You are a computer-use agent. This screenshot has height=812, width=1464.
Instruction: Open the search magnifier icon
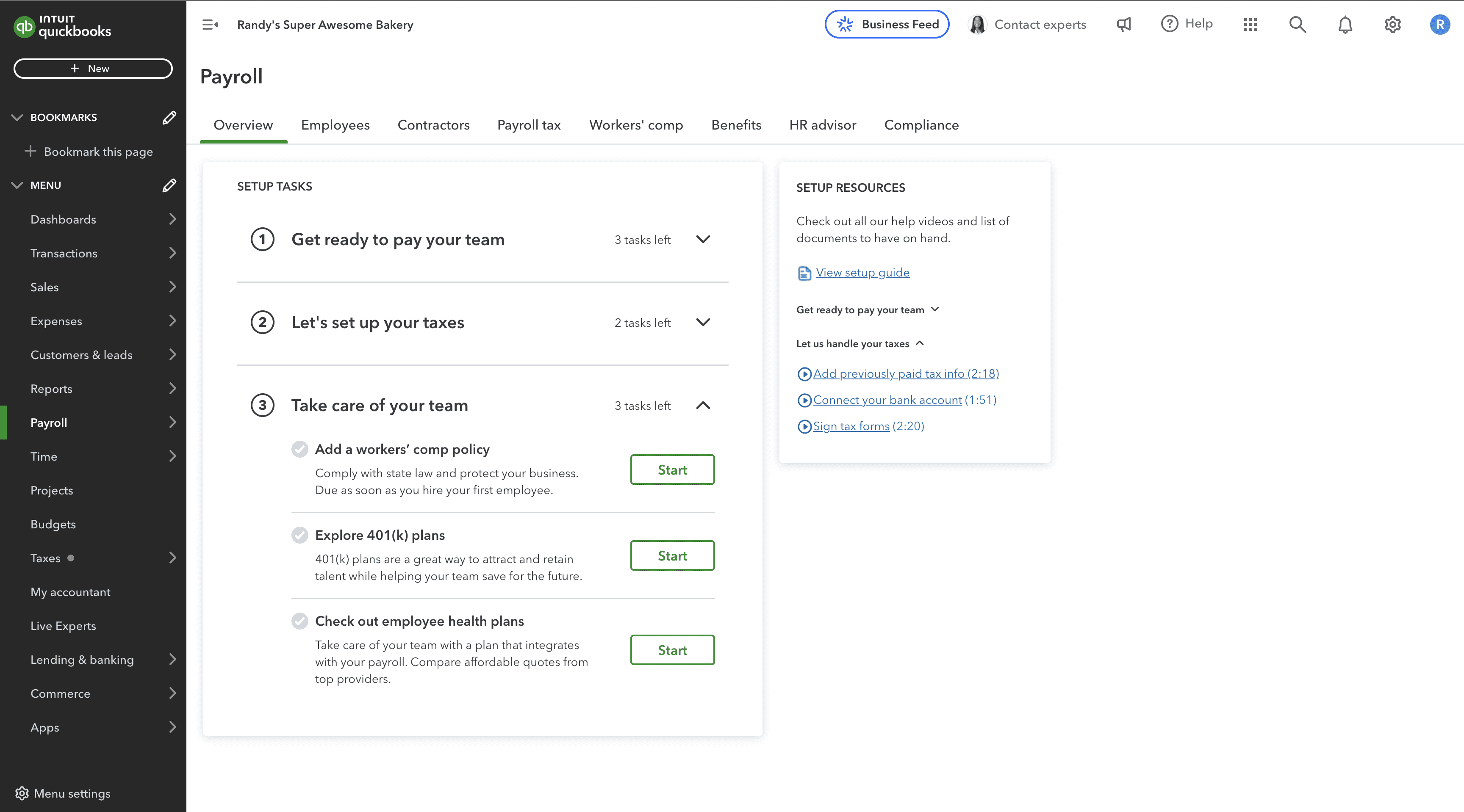tap(1298, 25)
